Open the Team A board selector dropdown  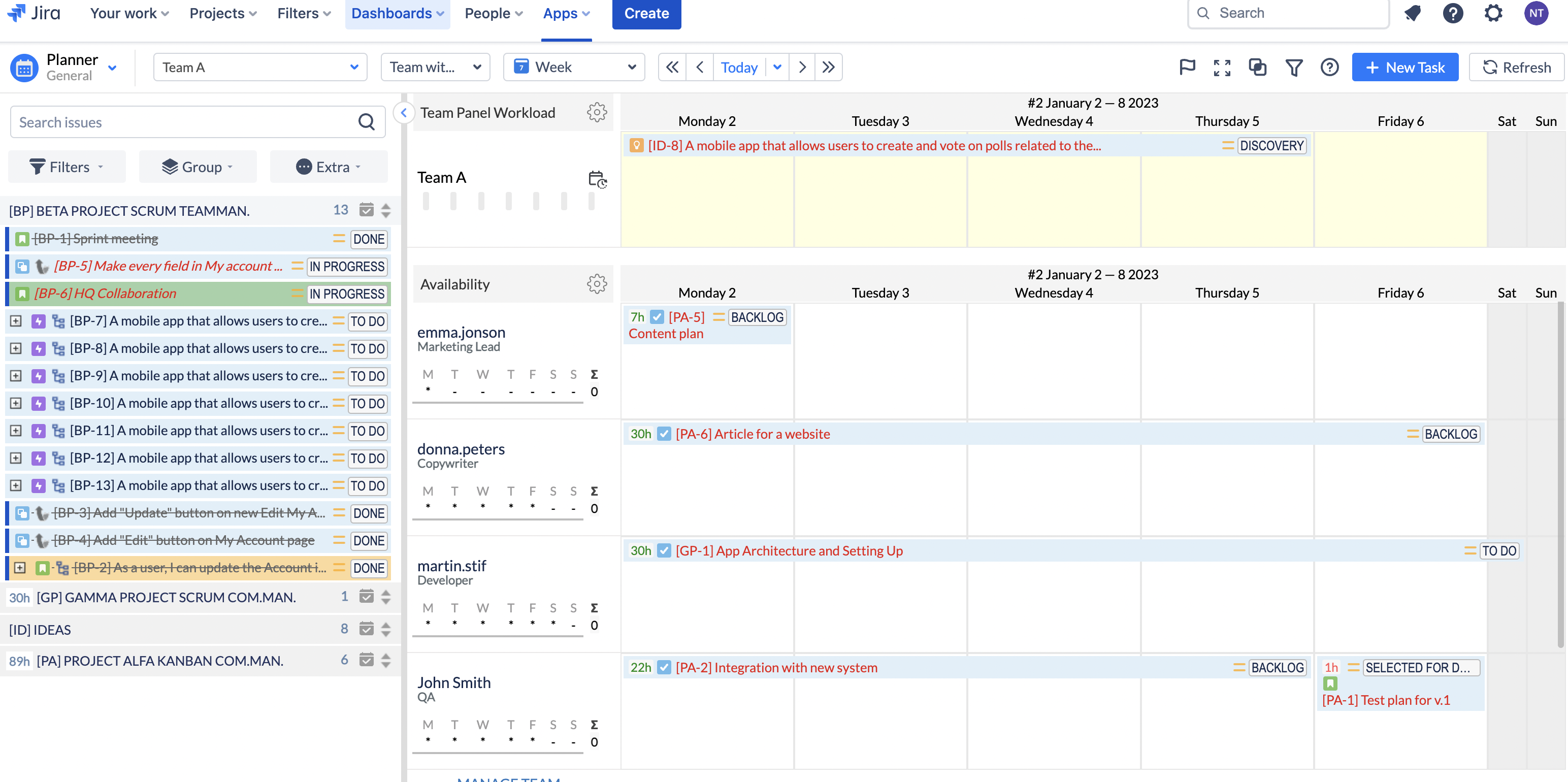coord(260,67)
